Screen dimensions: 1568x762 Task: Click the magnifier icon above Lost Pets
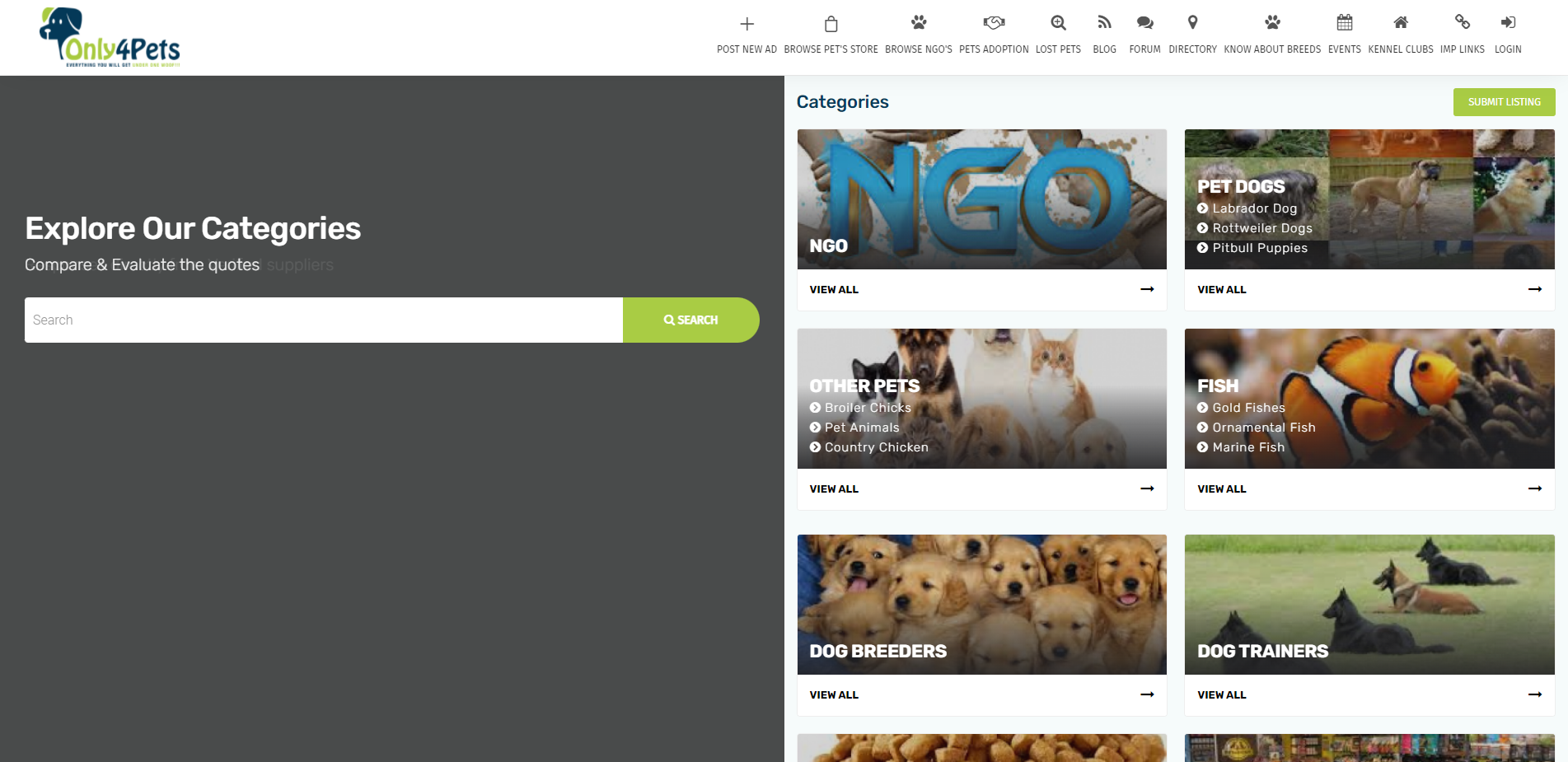1058,22
